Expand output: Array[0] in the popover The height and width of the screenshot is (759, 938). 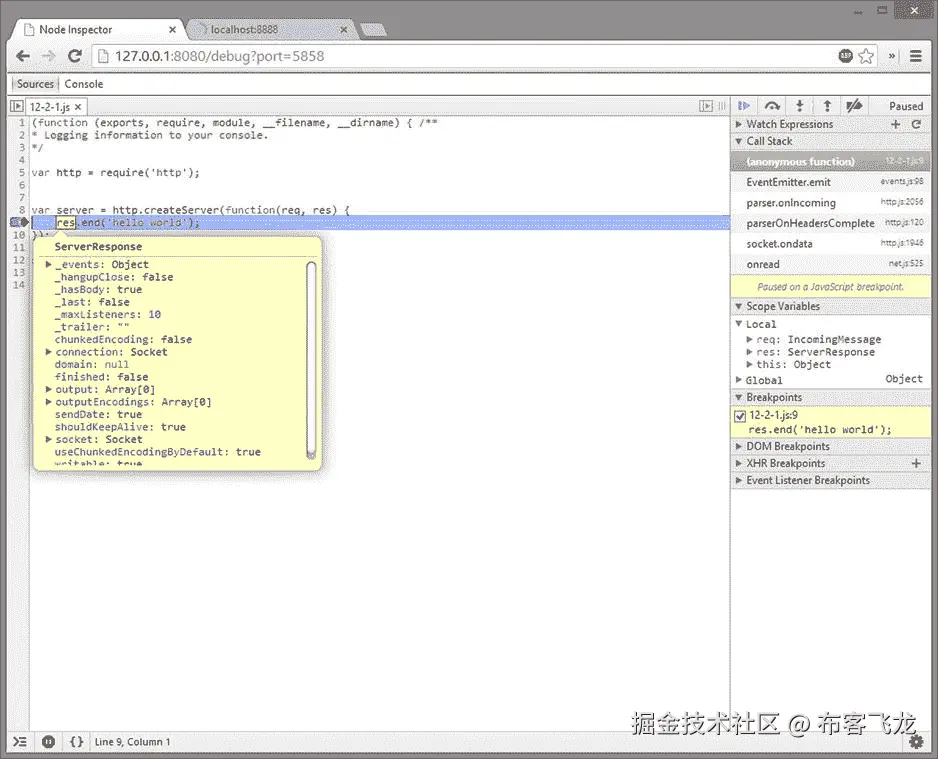point(48,389)
